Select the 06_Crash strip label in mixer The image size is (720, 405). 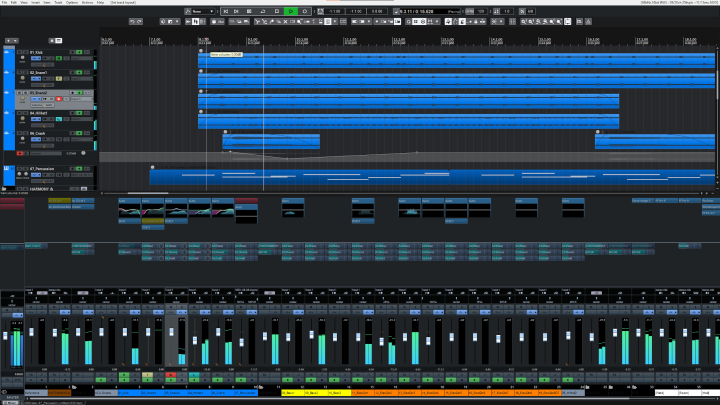tap(222, 393)
